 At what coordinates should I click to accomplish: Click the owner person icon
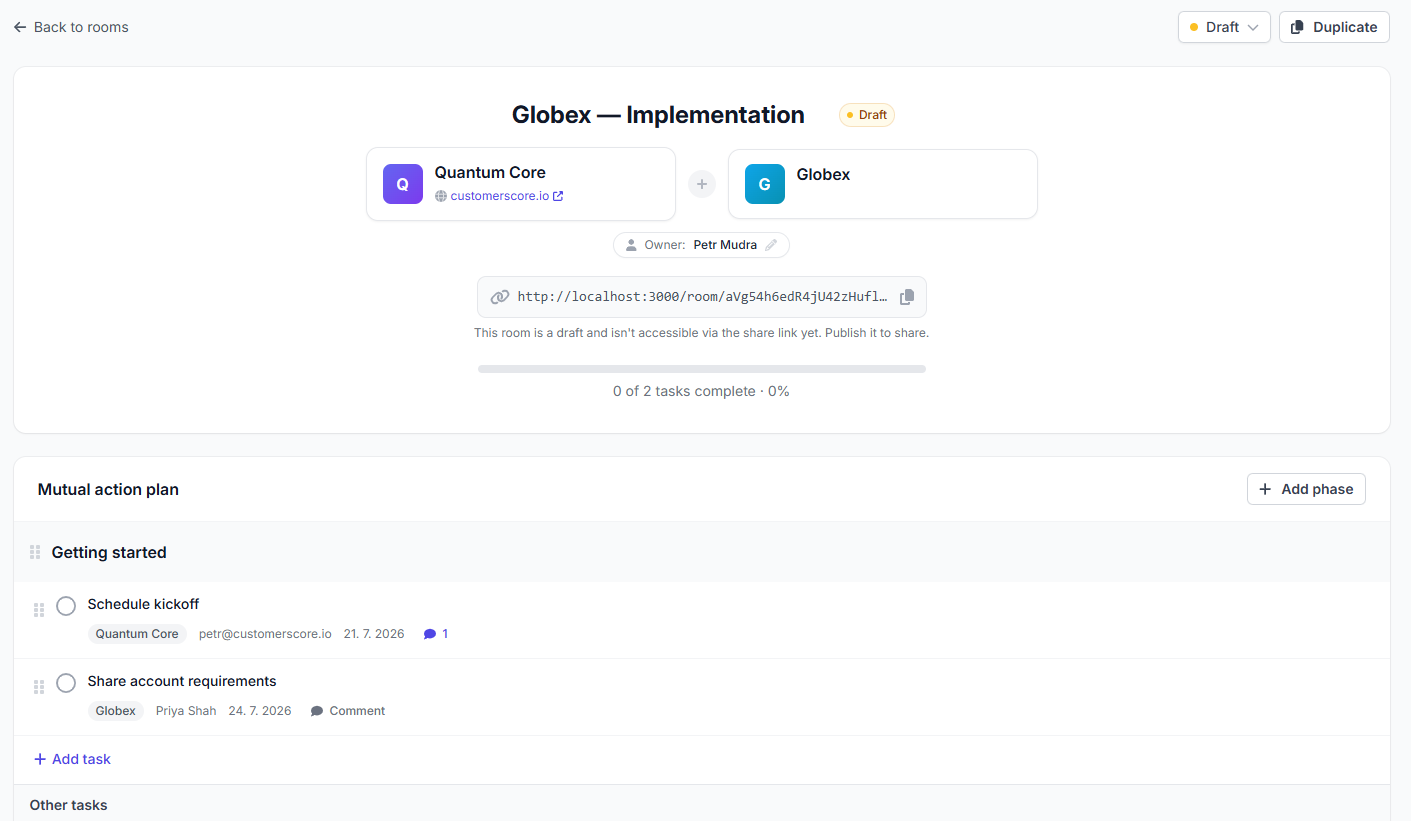(631, 245)
